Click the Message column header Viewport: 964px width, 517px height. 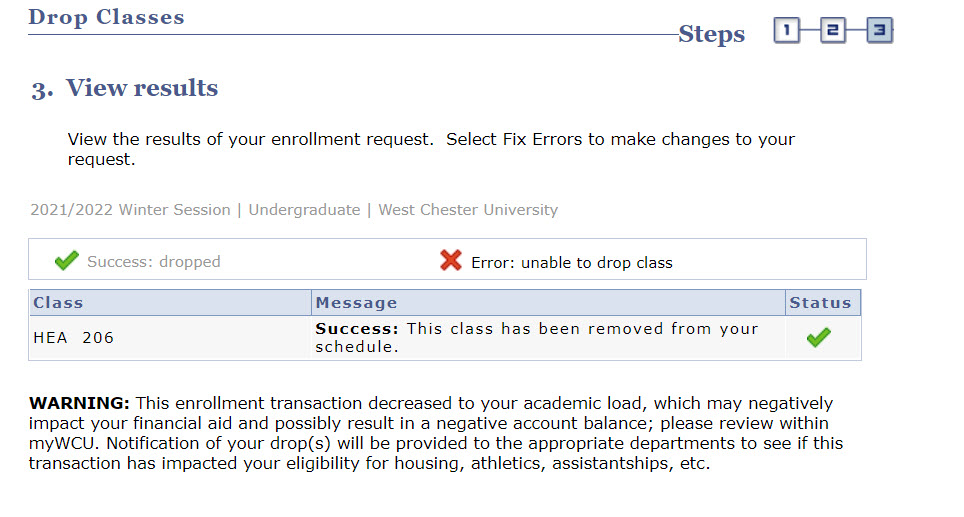356,303
